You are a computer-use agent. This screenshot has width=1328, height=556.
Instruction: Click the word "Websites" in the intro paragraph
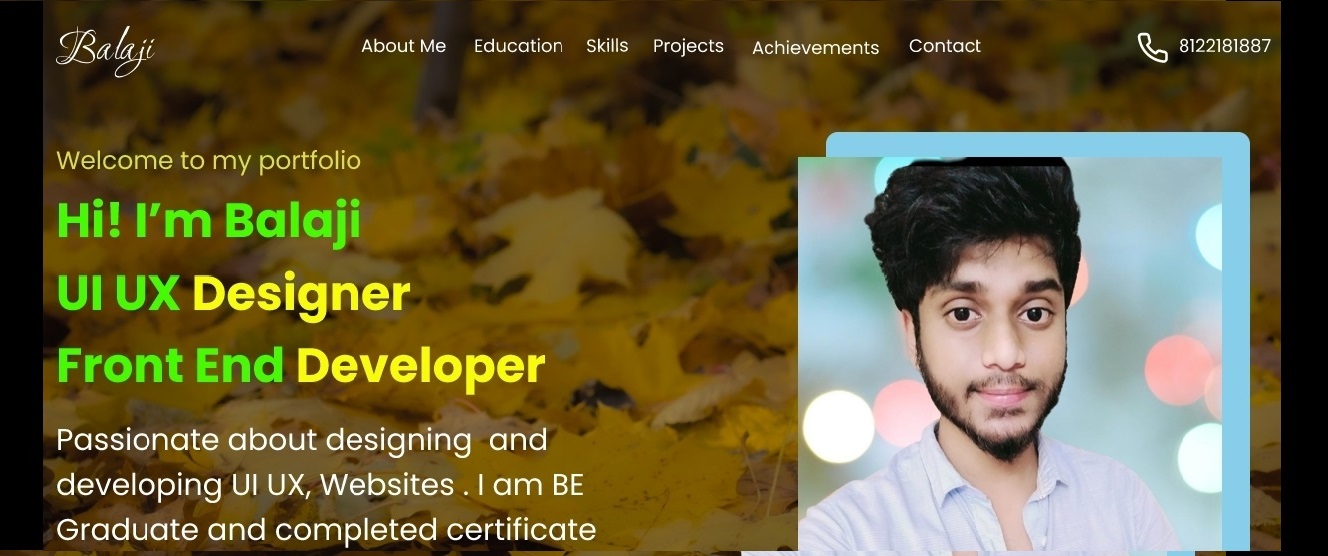pyautogui.click(x=387, y=485)
